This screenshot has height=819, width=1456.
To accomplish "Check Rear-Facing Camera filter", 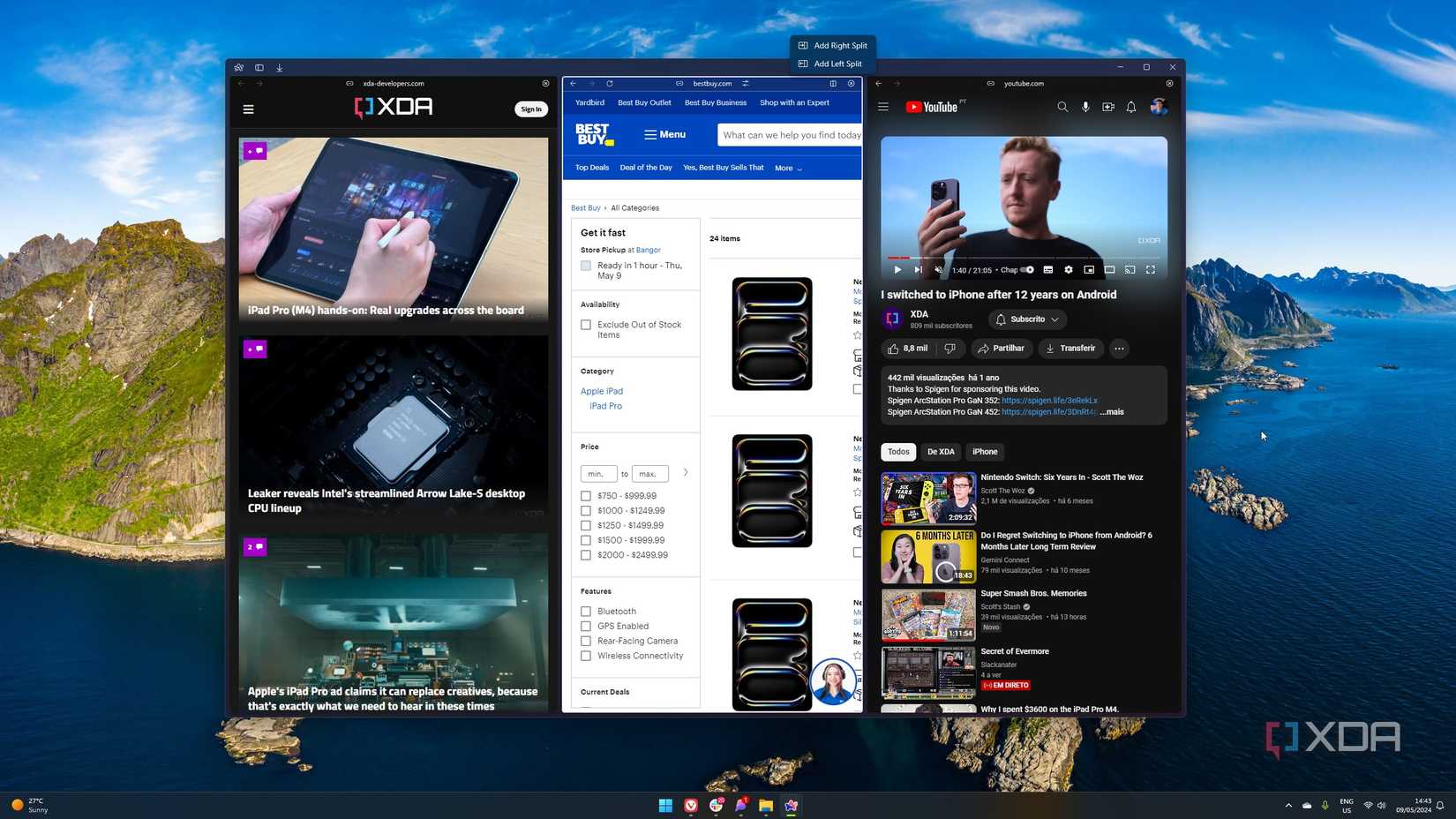I will pyautogui.click(x=586, y=641).
